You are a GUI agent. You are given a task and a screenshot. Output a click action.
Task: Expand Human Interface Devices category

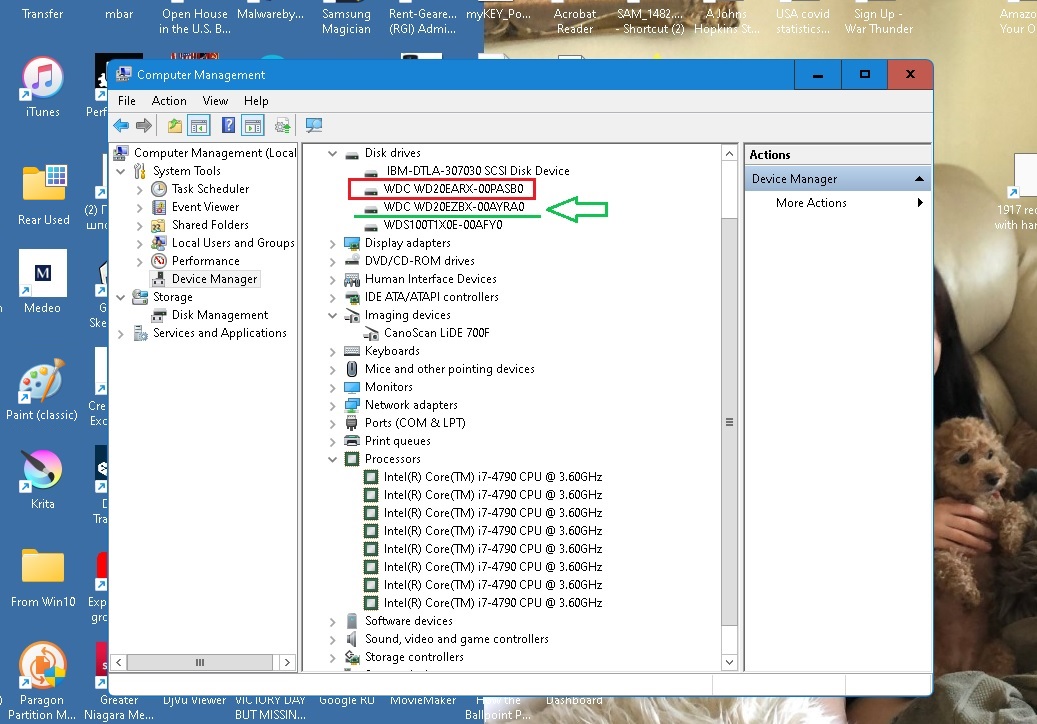[332, 280]
